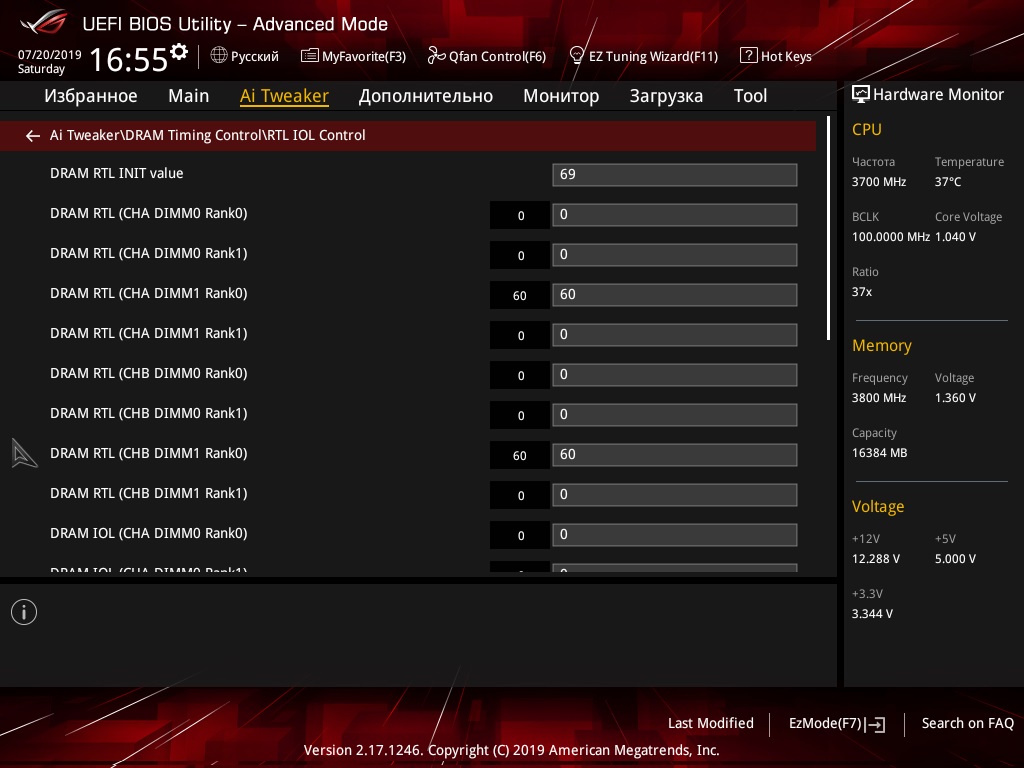Viewport: 1024px width, 768px height.
Task: Click the globe language icon
Action: tap(219, 56)
